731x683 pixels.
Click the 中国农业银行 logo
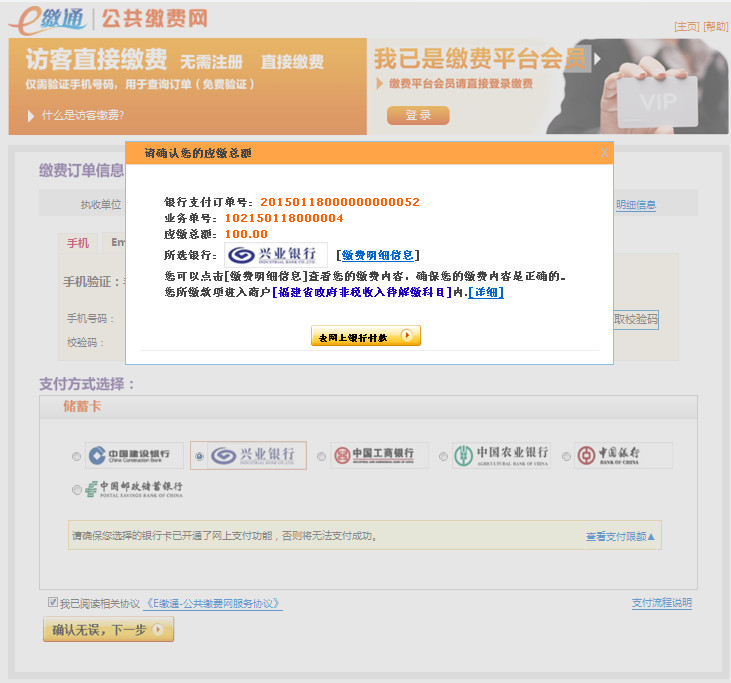(502, 455)
